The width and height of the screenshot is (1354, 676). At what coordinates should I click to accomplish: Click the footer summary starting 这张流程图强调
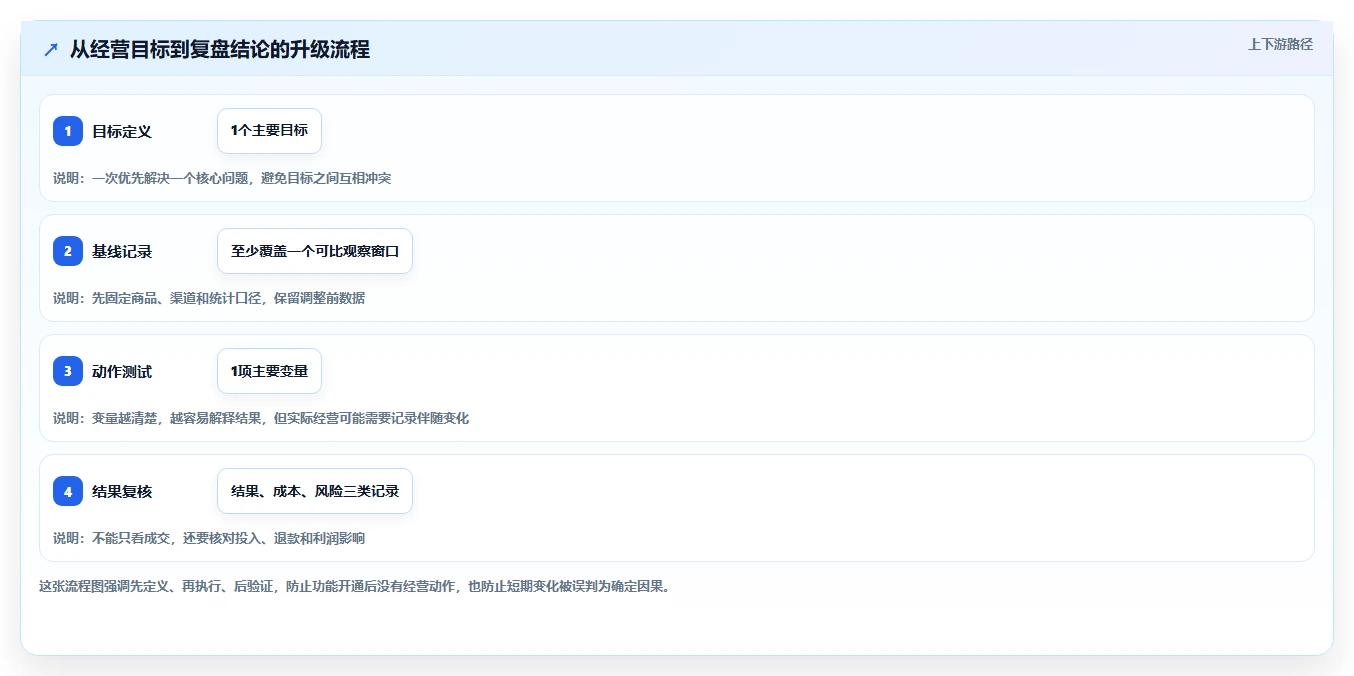point(354,586)
